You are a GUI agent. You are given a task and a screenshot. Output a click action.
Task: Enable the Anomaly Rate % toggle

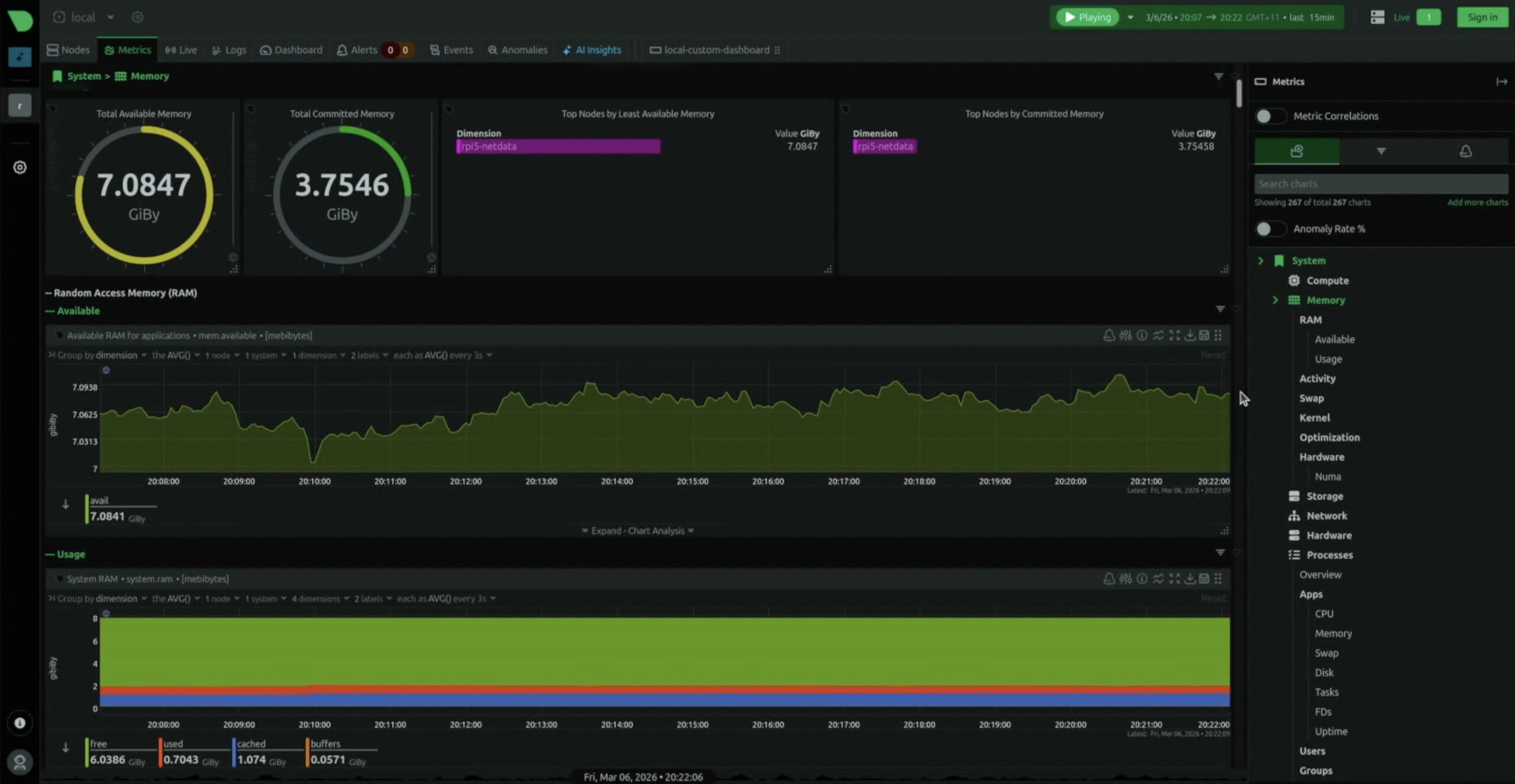coord(1270,229)
